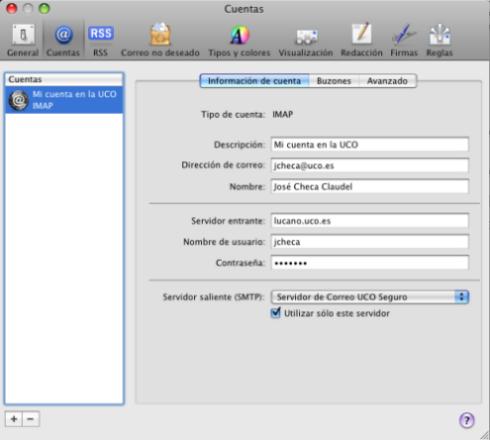
Task: Open the RSS preferences pane
Action: pyautogui.click(x=100, y=40)
